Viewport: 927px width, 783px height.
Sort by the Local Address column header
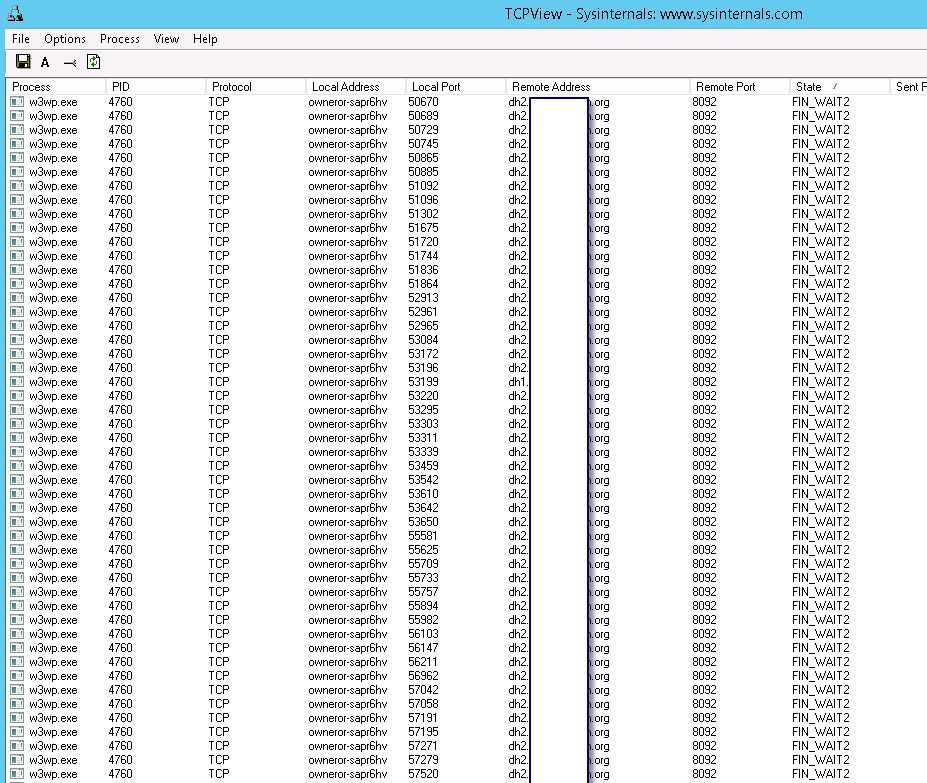[x=355, y=87]
